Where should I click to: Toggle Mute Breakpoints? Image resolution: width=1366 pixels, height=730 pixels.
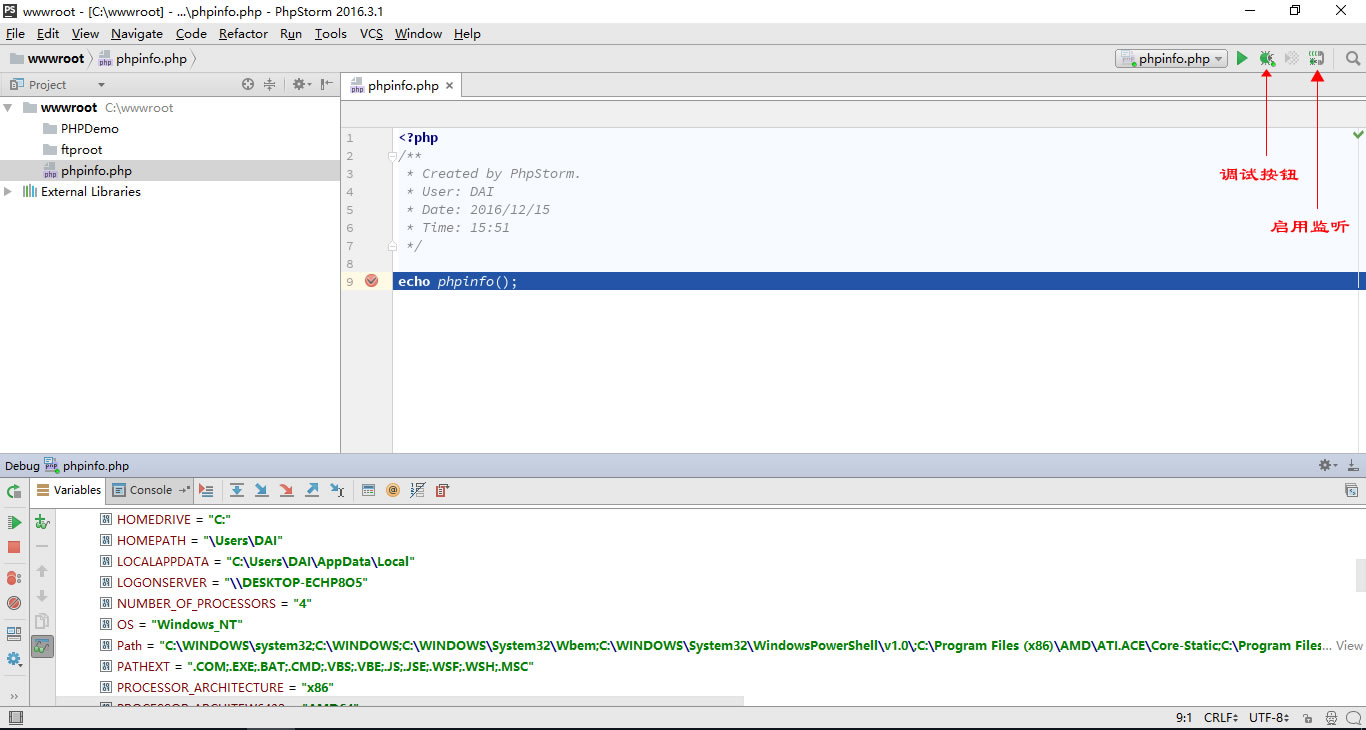pos(14,603)
